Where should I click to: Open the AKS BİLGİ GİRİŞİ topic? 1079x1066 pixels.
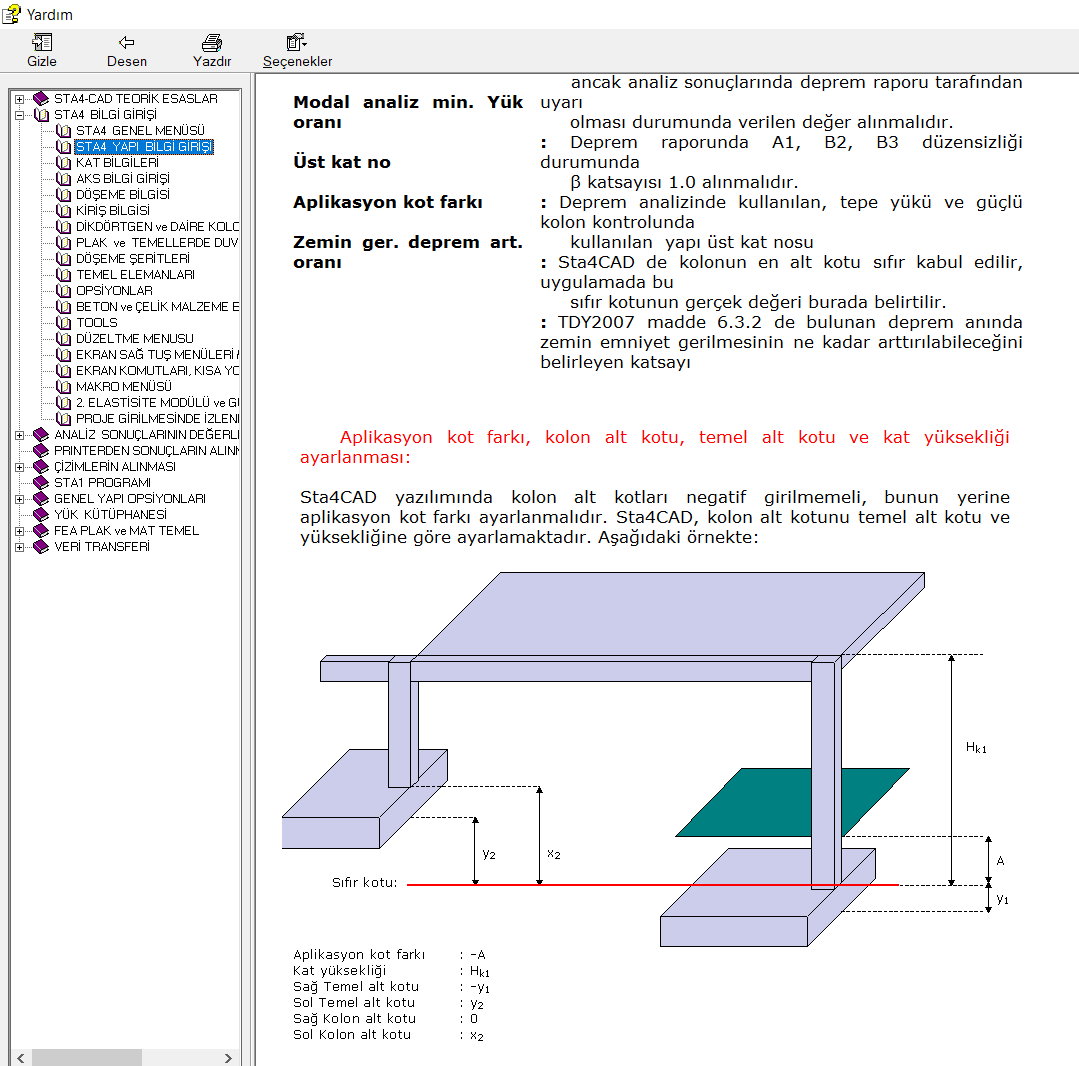pyautogui.click(x=122, y=179)
